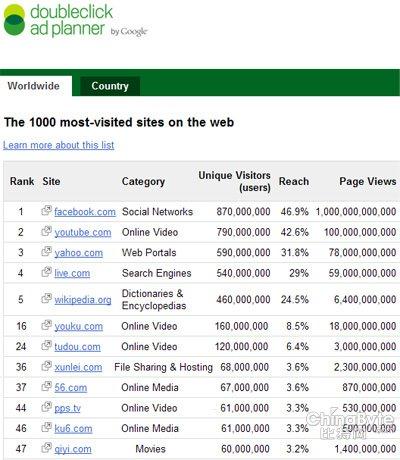Viewport: 400px width, 460px height.
Task: Click the external-link icon beside qiyi.com
Action: (x=46, y=448)
